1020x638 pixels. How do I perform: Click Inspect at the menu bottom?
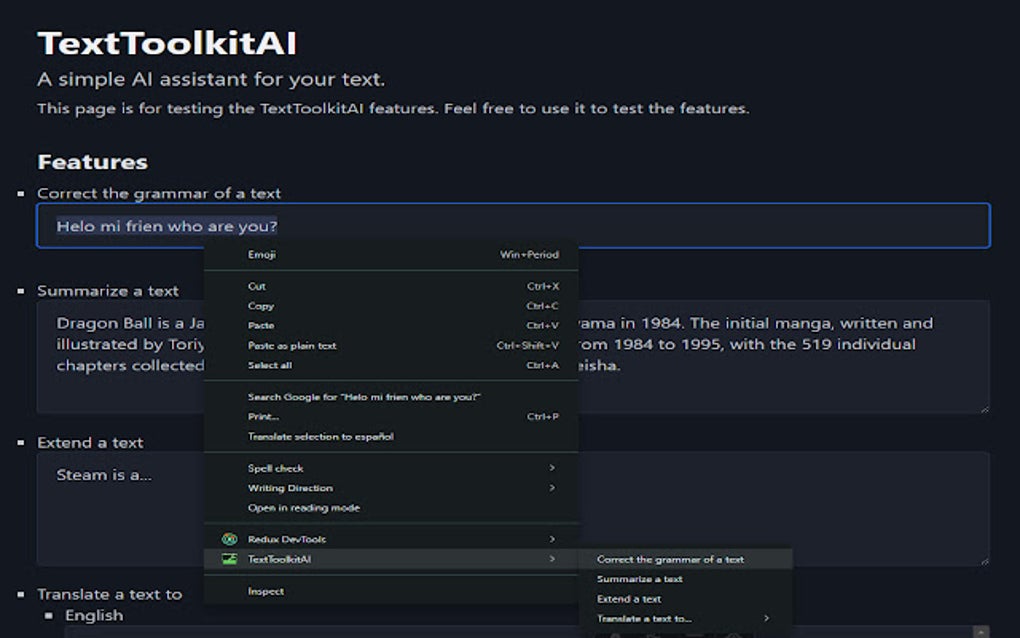pyautogui.click(x=265, y=591)
